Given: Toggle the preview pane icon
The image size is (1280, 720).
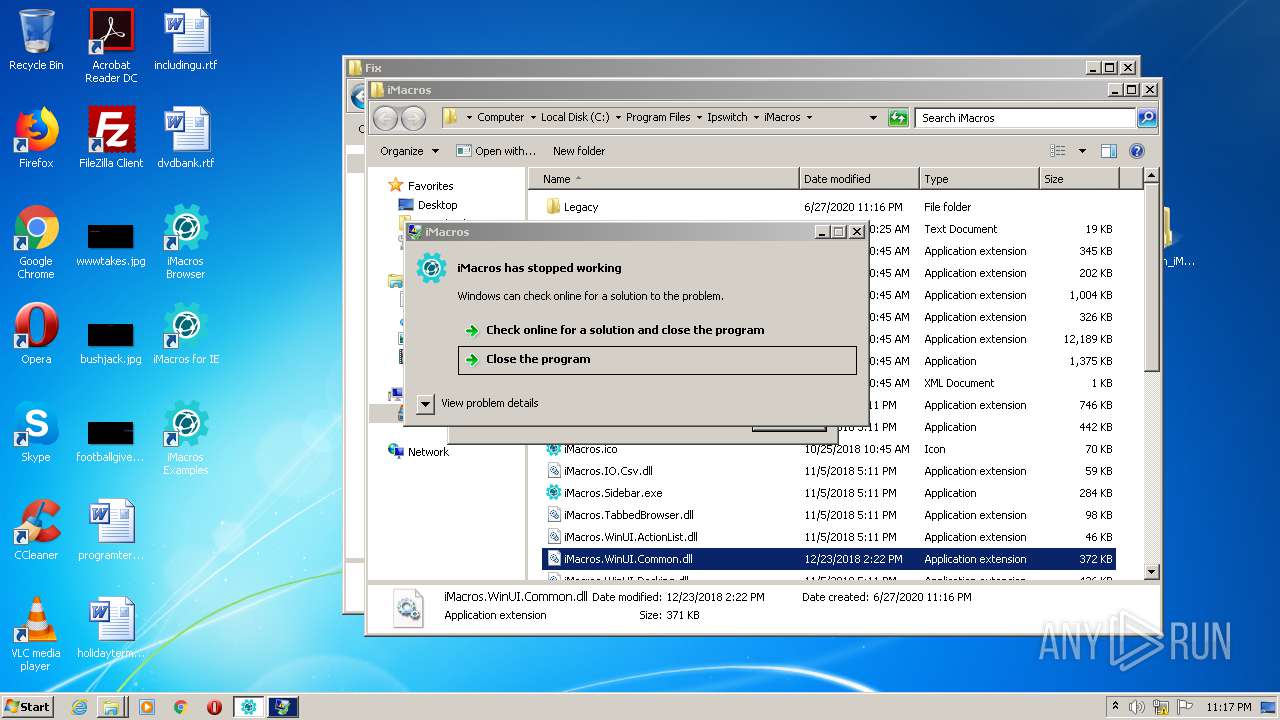Looking at the screenshot, I should tap(1108, 151).
